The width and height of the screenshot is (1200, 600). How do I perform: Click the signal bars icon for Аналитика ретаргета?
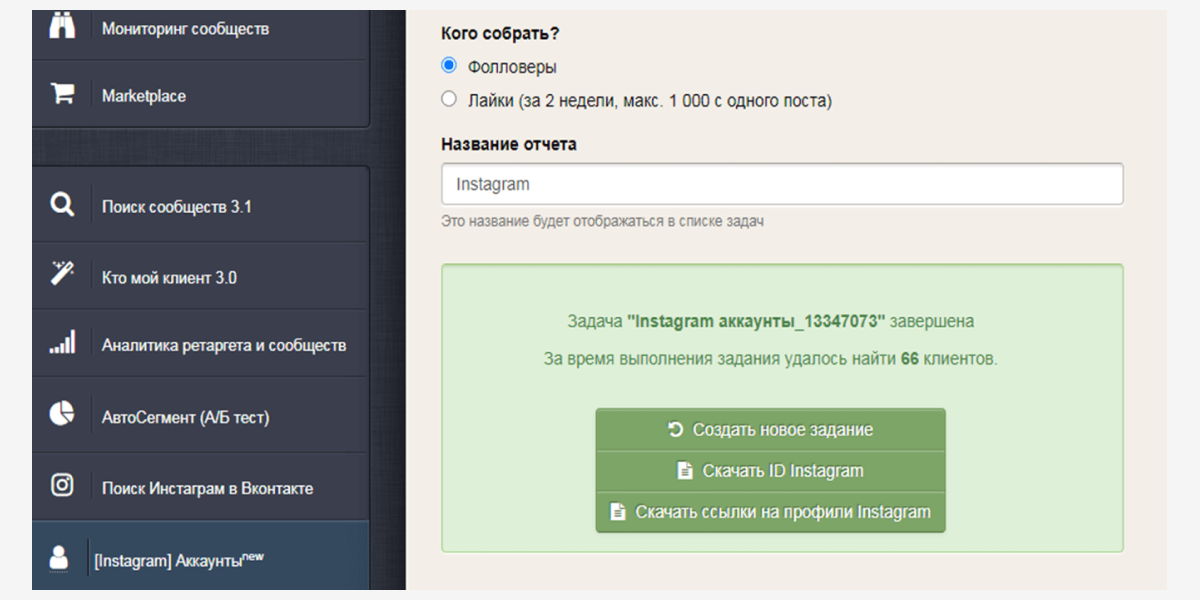coord(62,345)
